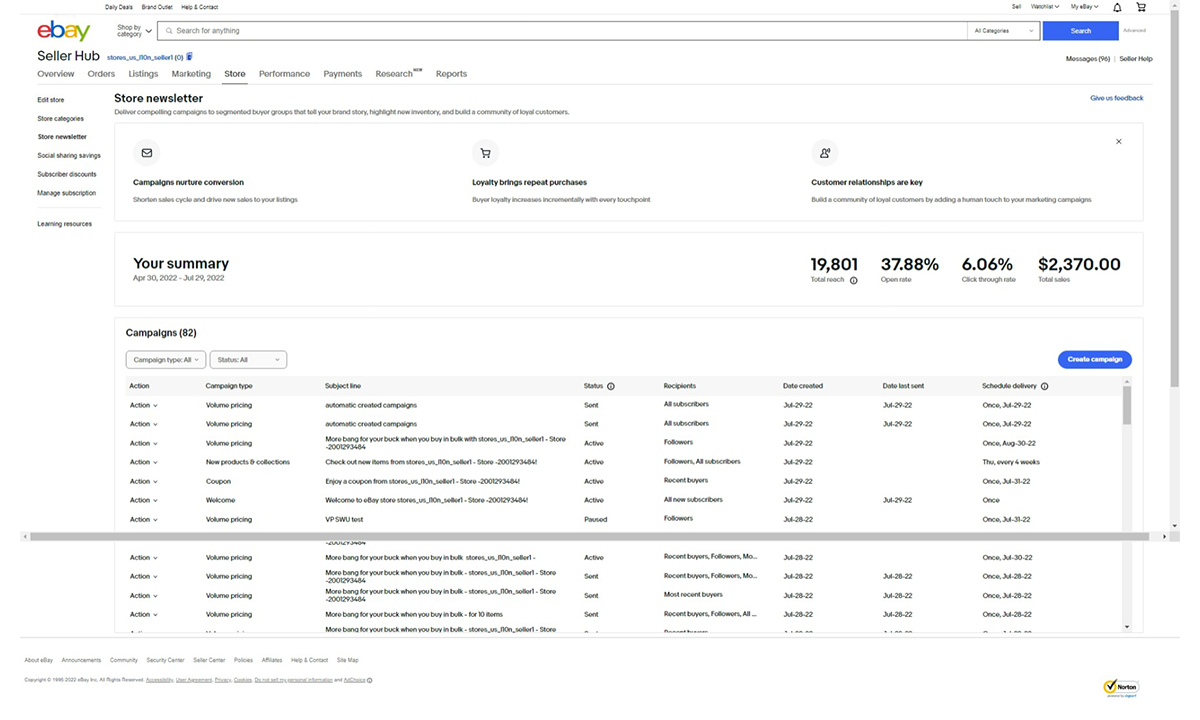Click the Create campaign button
Image resolution: width=1200 pixels, height=720 pixels.
[1094, 359]
